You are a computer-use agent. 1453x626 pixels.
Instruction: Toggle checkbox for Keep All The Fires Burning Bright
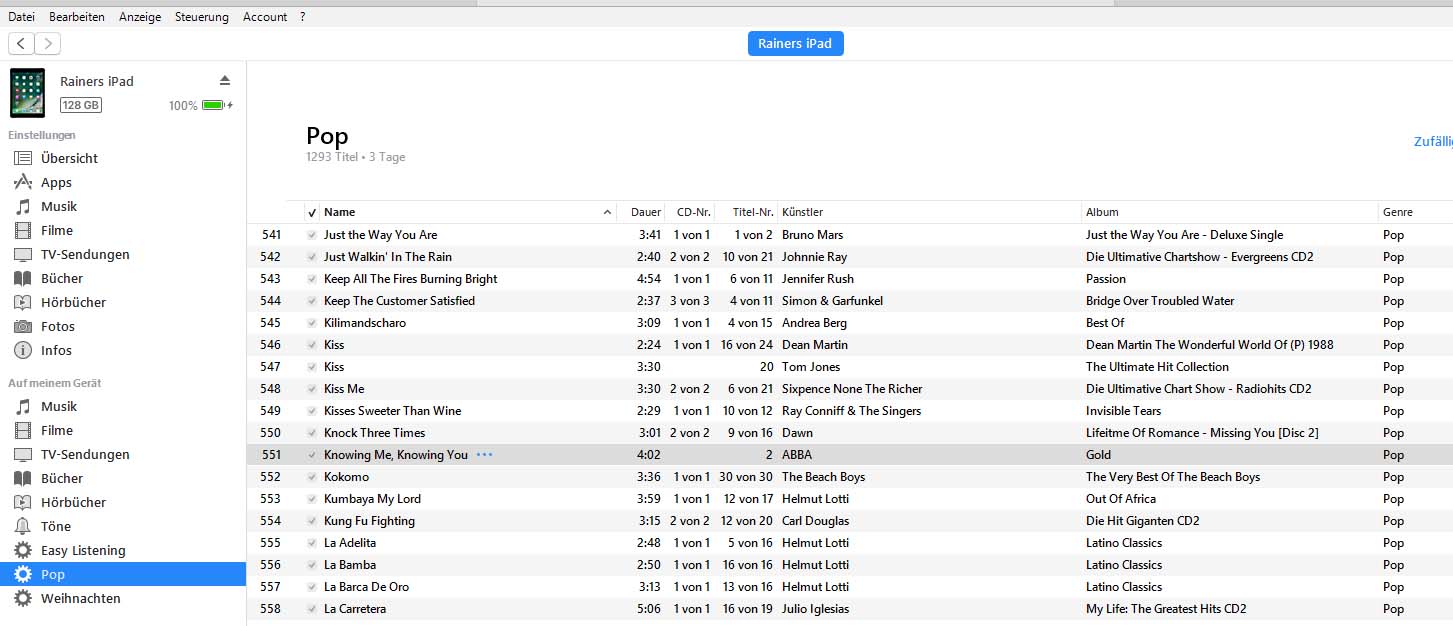click(312, 279)
